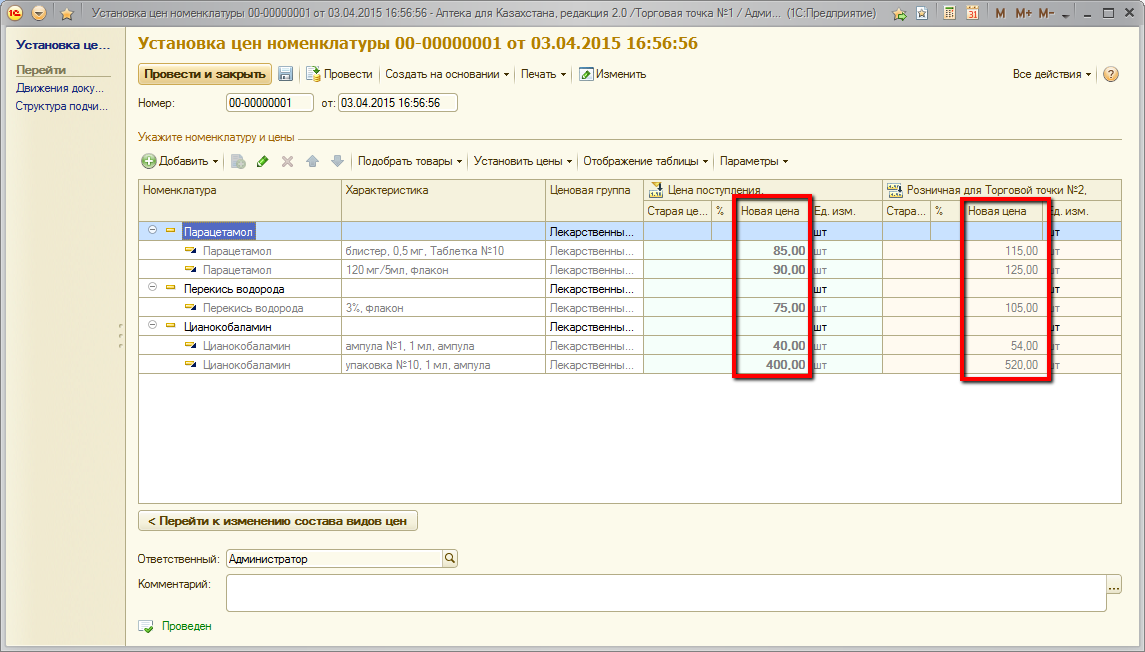This screenshot has width=1145, height=652.
Task: Click the save (floppy disk) icon
Action: tap(285, 74)
